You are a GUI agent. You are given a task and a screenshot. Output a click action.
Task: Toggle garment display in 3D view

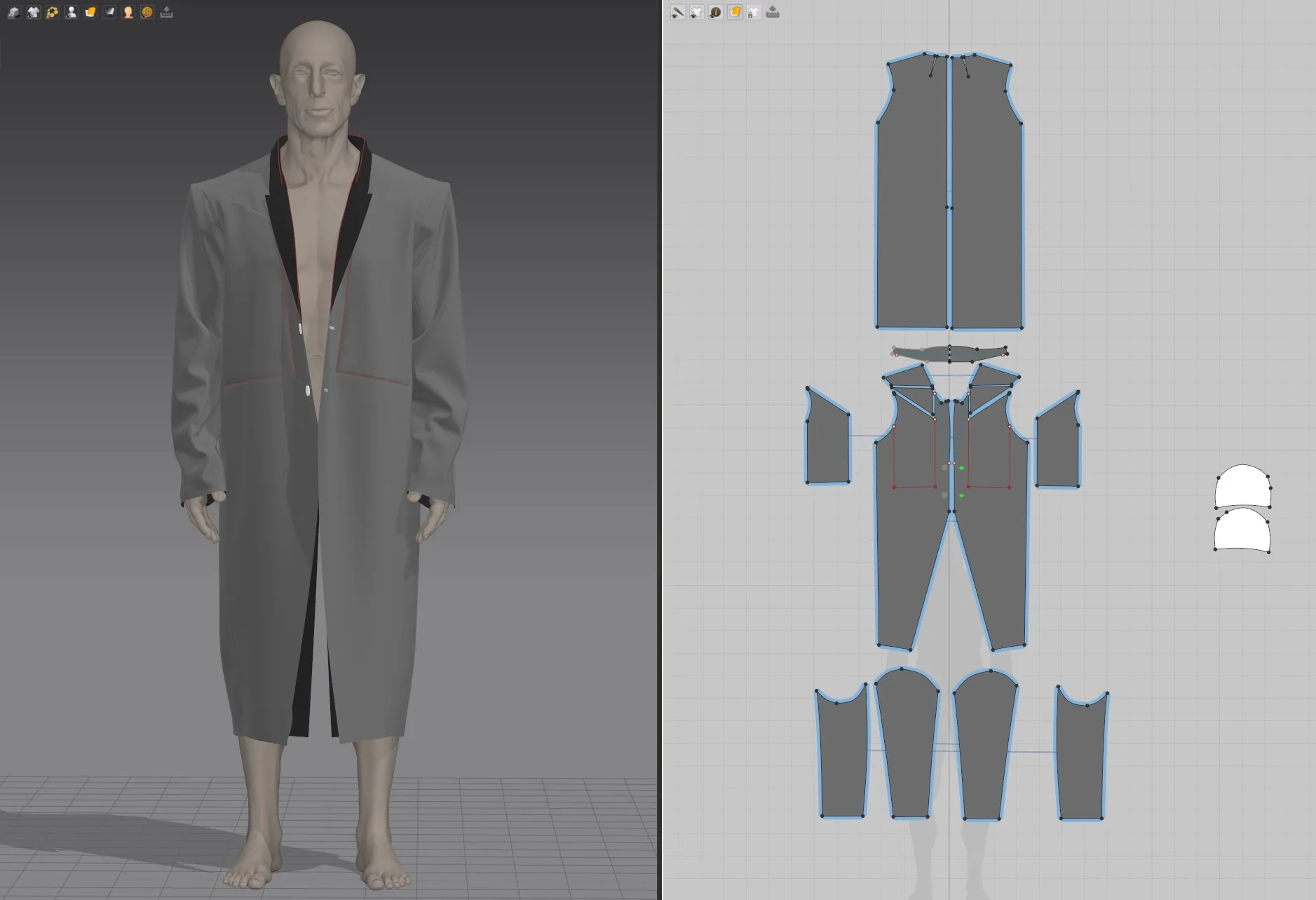click(33, 12)
